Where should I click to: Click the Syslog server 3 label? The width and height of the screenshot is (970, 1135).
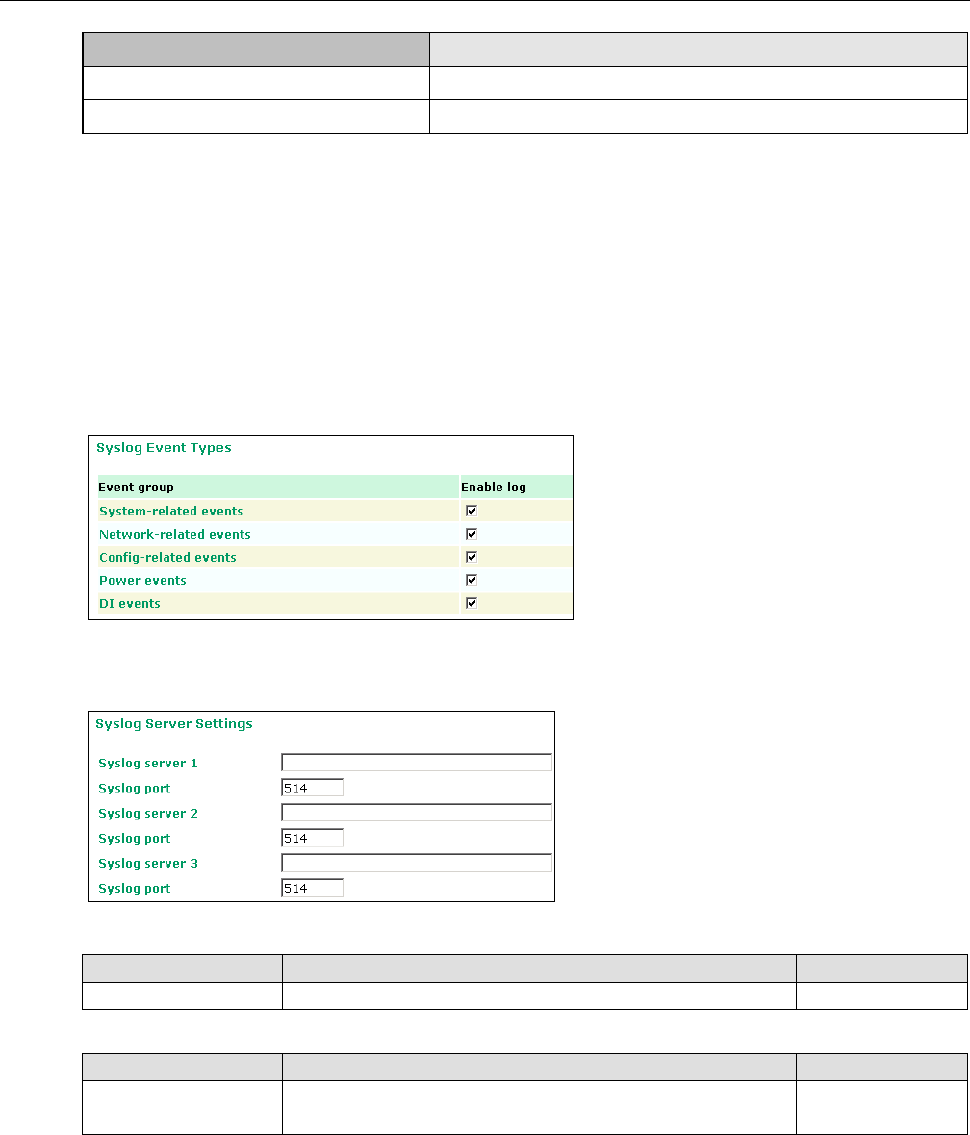(148, 864)
